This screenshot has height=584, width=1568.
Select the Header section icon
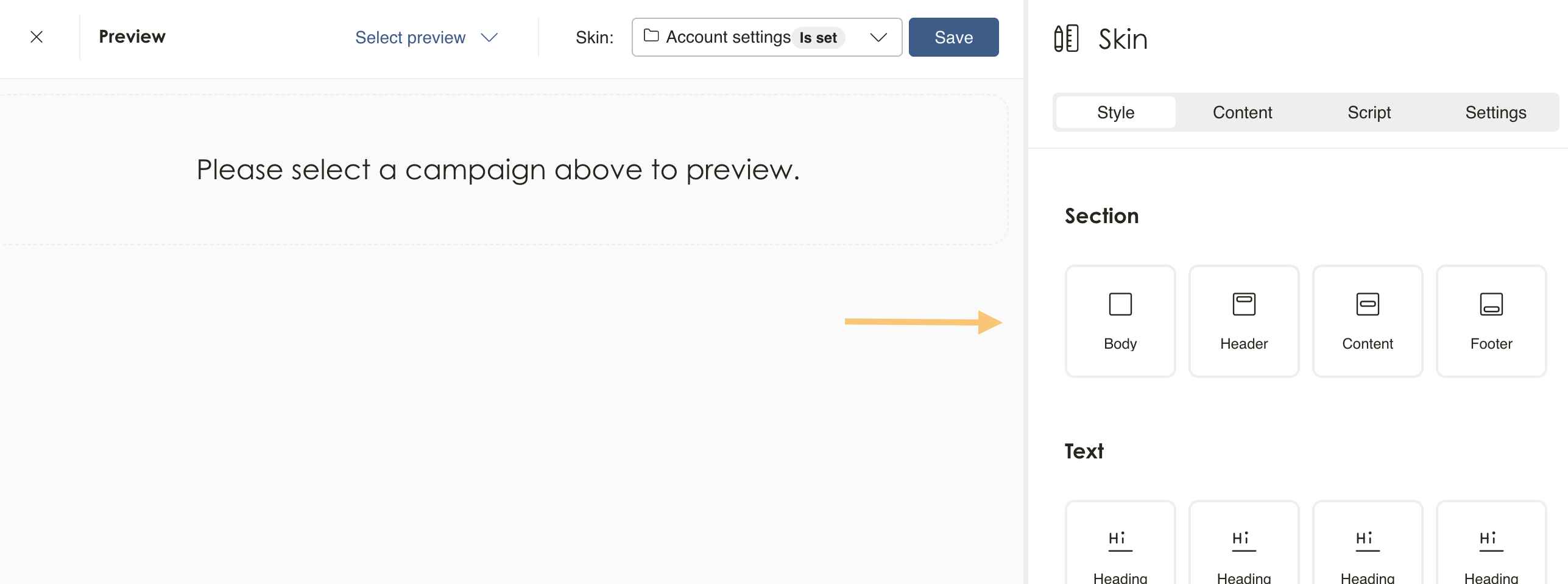1244,304
